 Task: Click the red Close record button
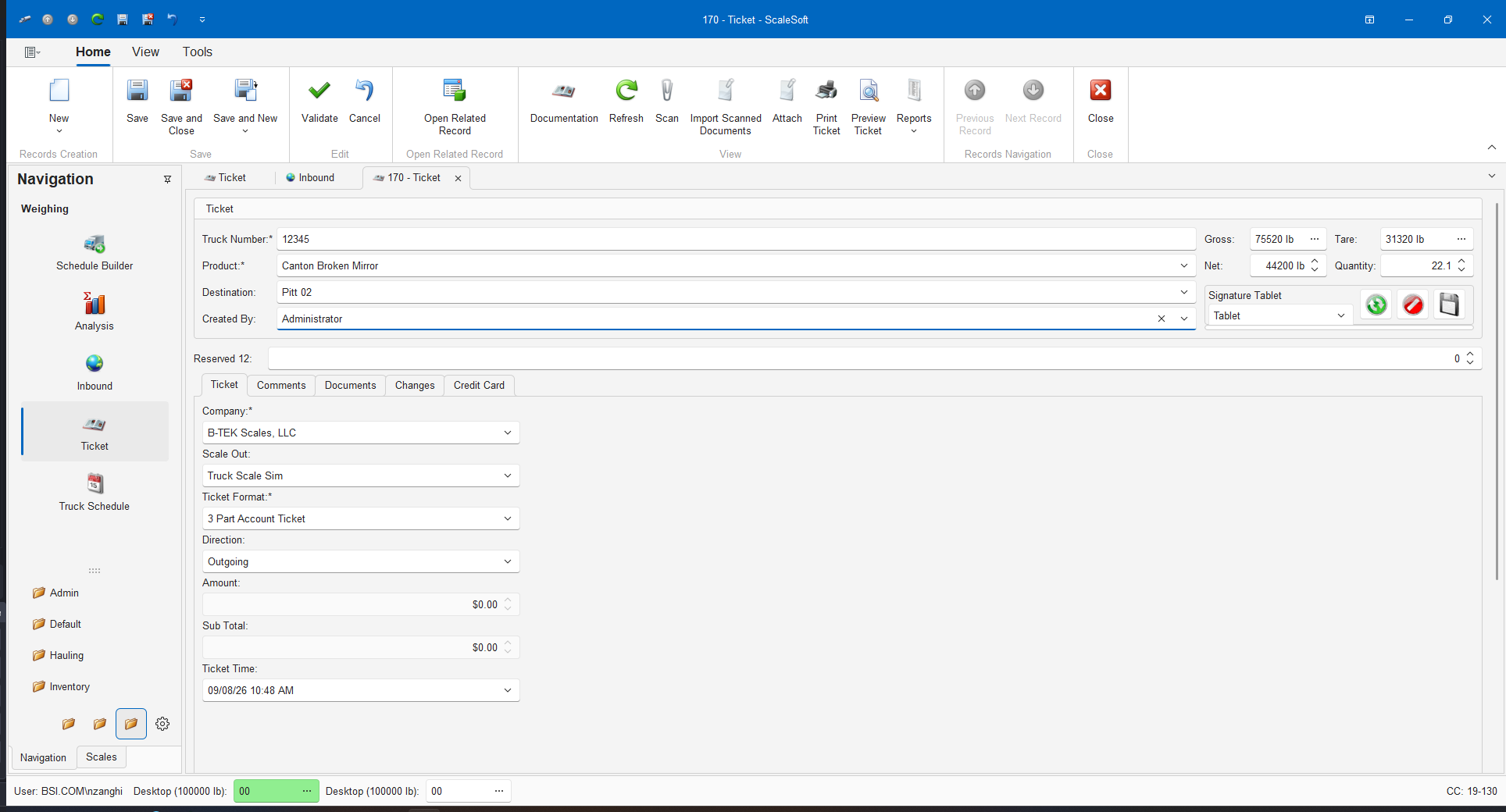click(1101, 101)
